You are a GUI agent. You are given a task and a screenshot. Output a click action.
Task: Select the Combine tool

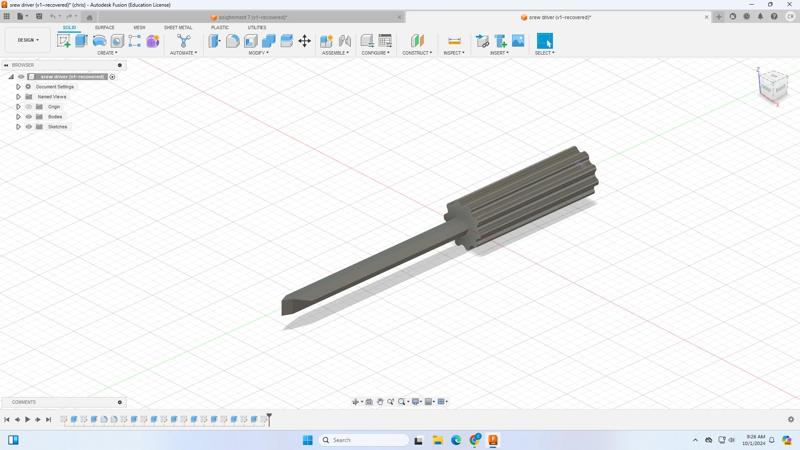[268, 41]
